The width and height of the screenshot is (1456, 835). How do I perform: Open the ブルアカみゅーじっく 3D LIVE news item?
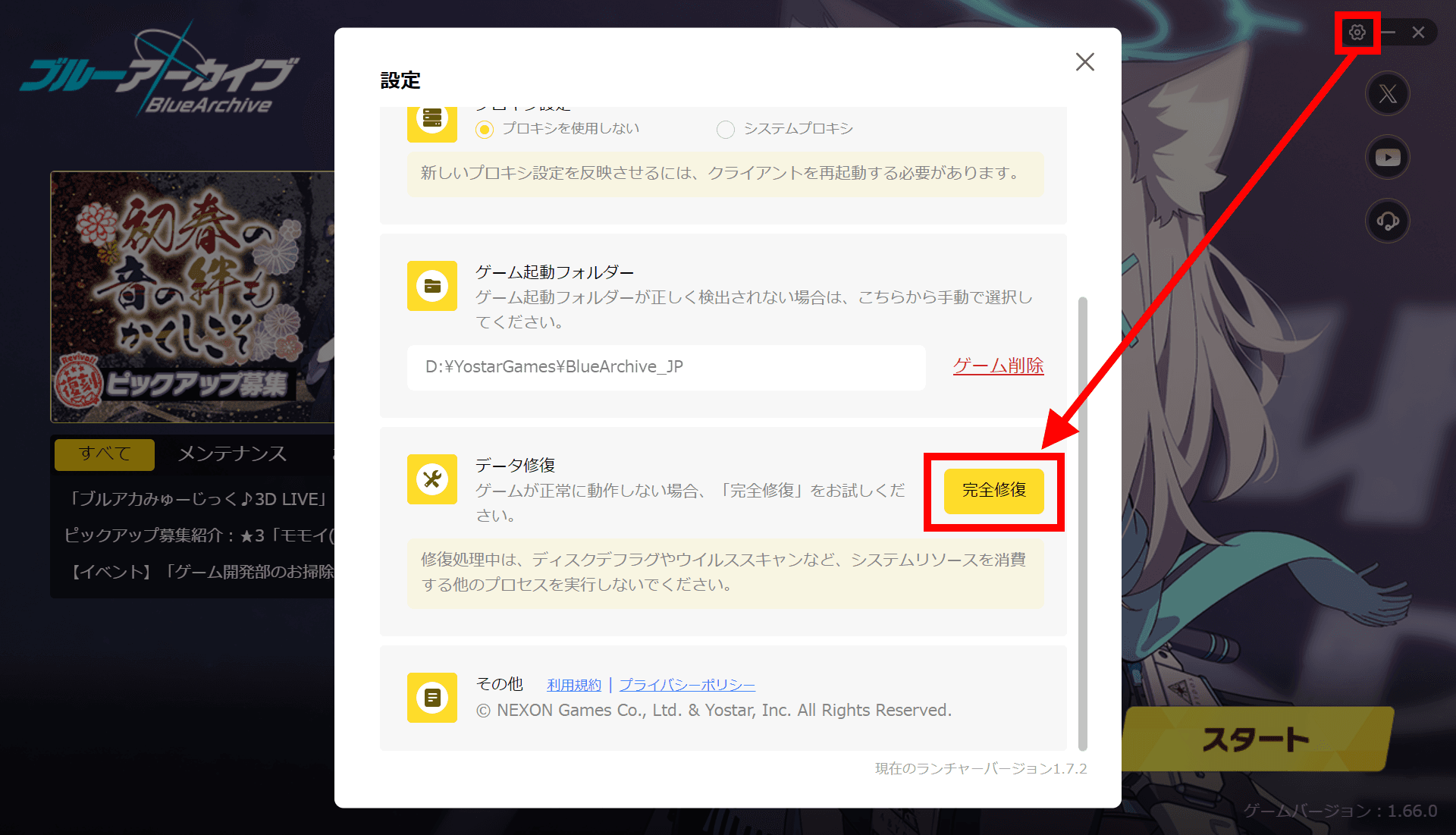coord(199,499)
